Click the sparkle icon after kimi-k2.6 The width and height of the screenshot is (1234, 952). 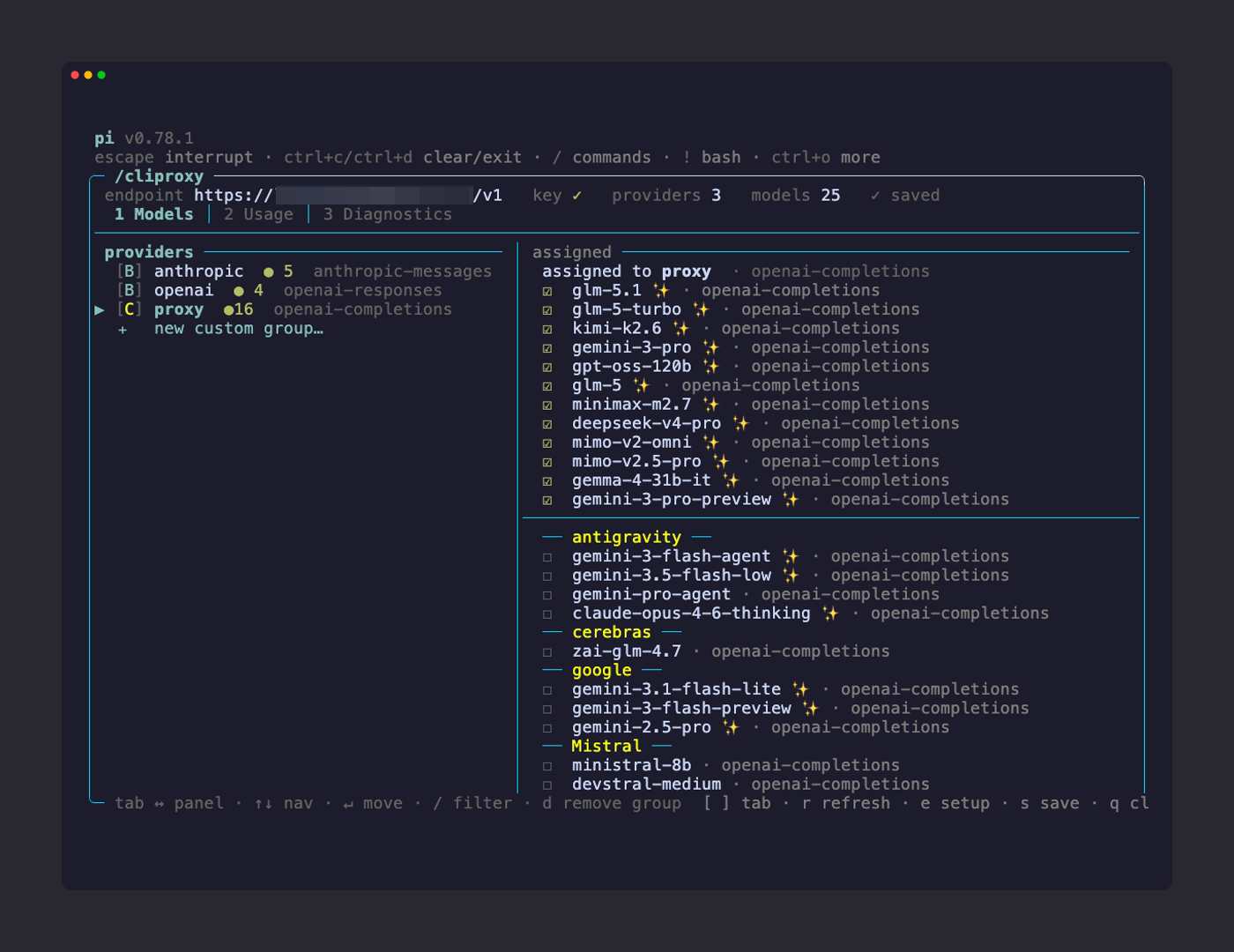(681, 328)
